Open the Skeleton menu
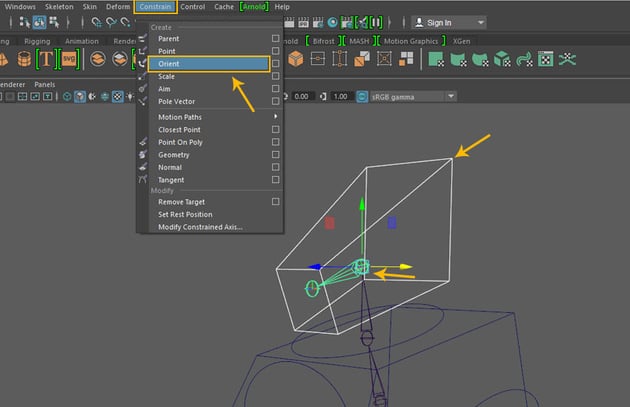This screenshot has height=407, width=630. 59,6
